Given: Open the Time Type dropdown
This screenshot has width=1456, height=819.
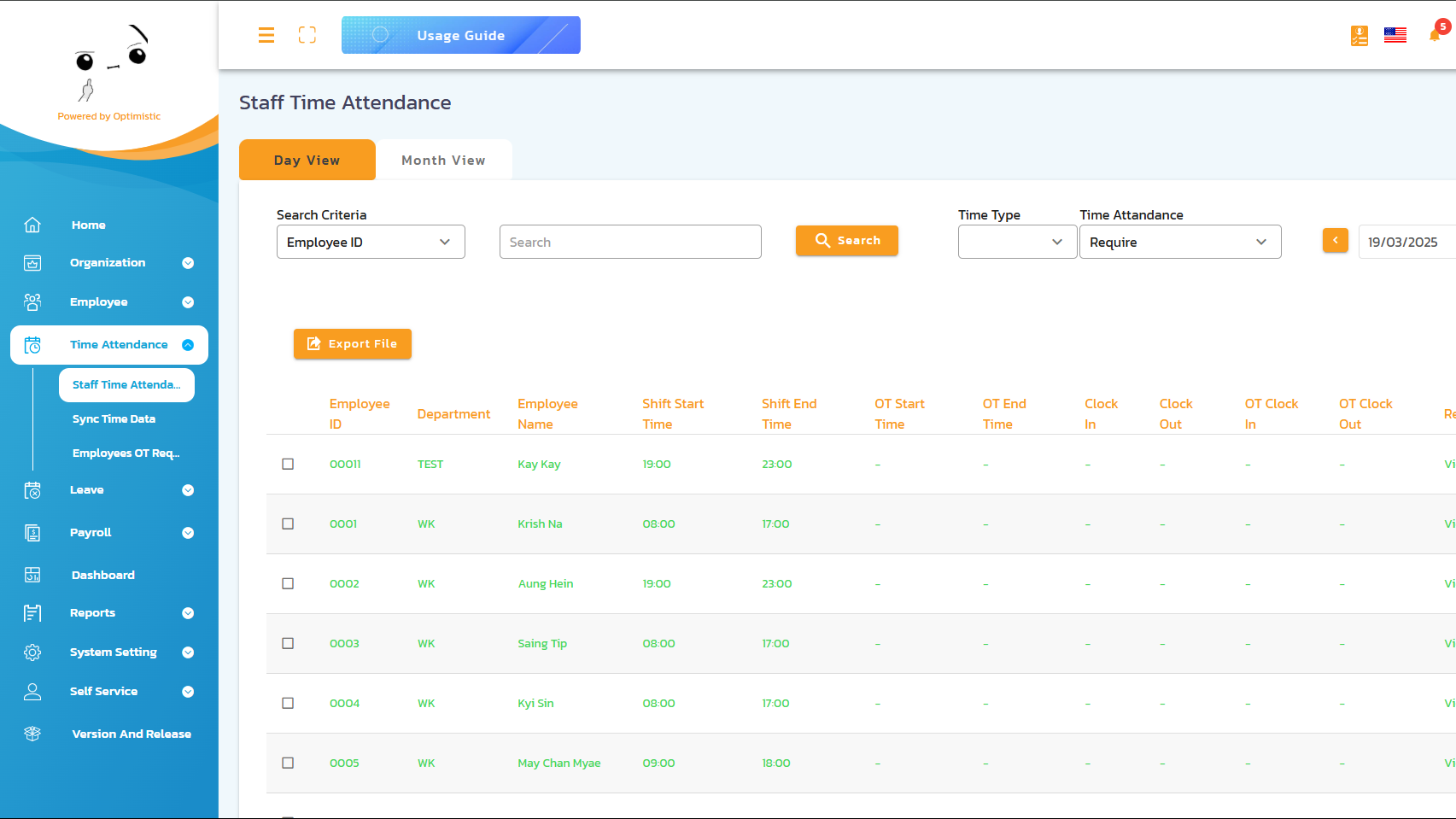Looking at the screenshot, I should (1016, 242).
